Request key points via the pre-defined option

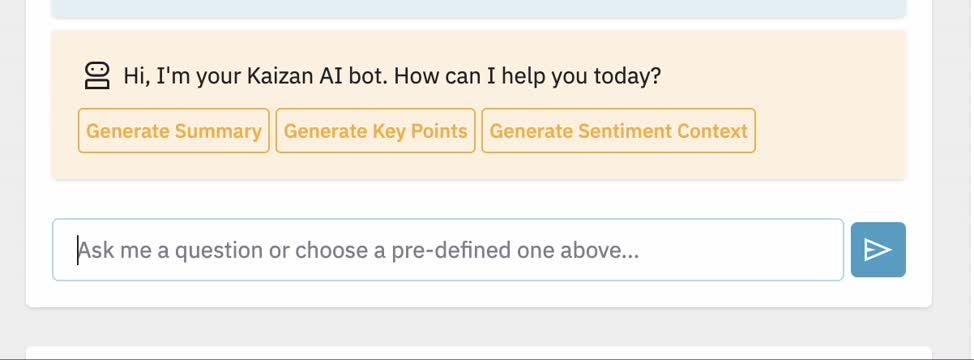pyautogui.click(x=375, y=130)
